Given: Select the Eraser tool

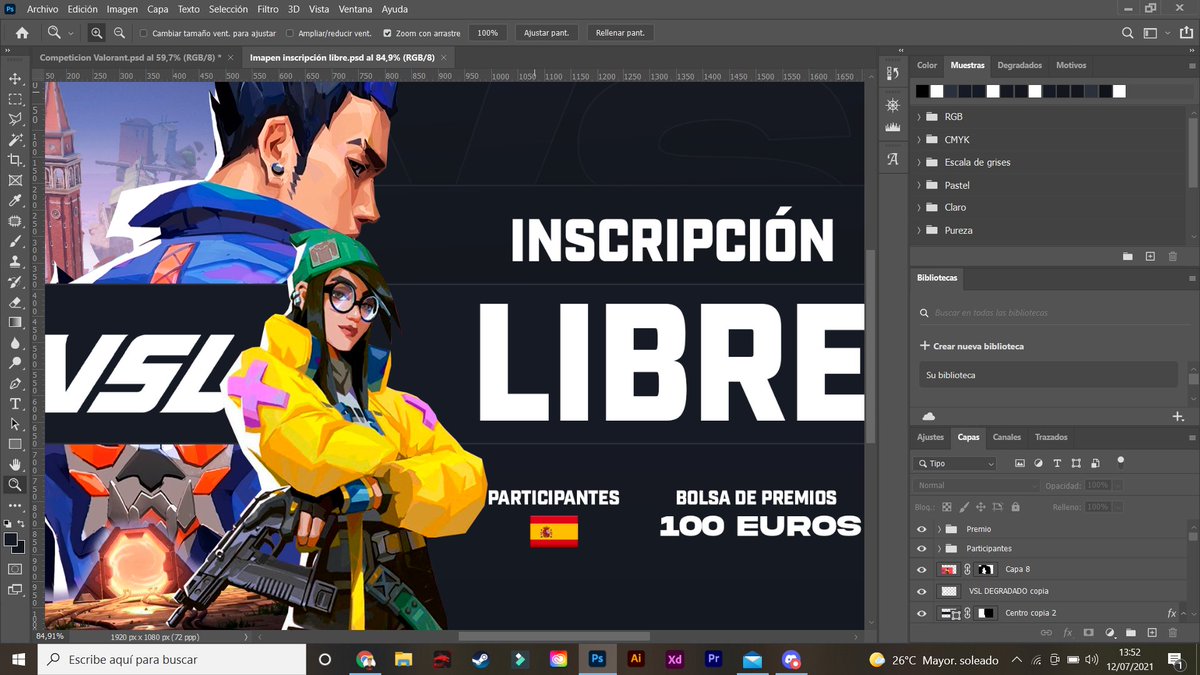Looking at the screenshot, I should pyautogui.click(x=15, y=302).
